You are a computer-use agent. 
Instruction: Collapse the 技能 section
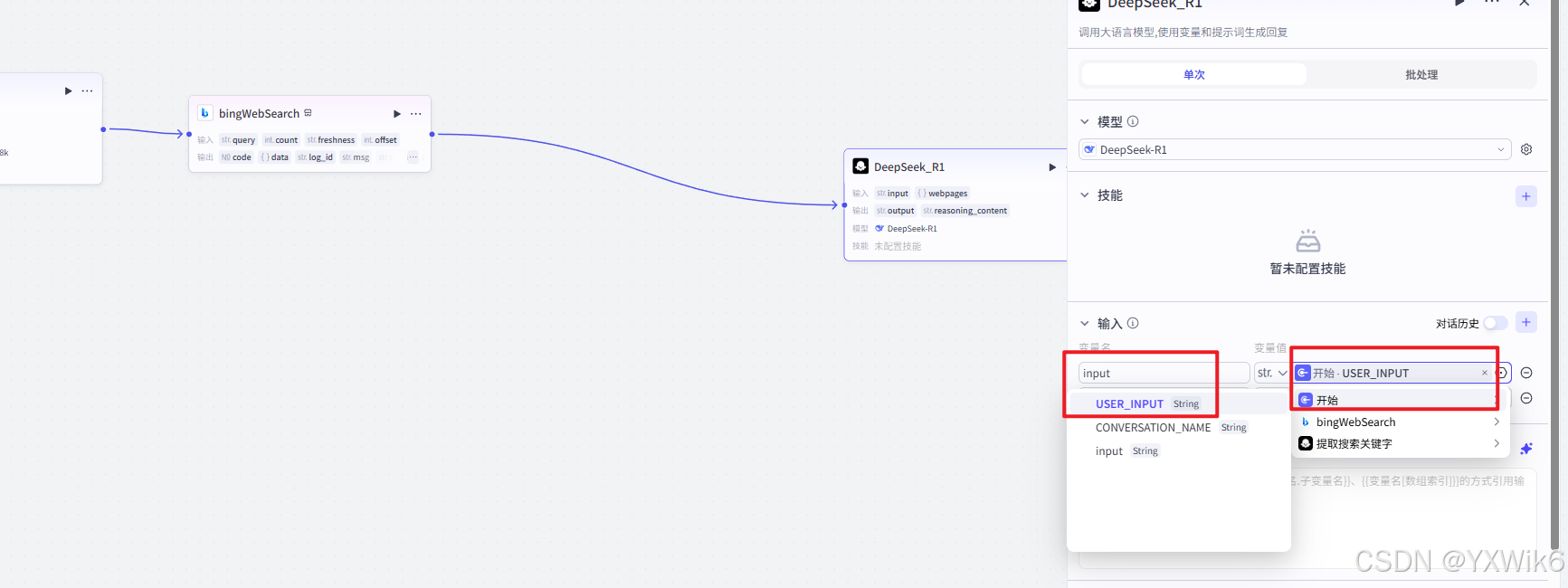click(1085, 194)
